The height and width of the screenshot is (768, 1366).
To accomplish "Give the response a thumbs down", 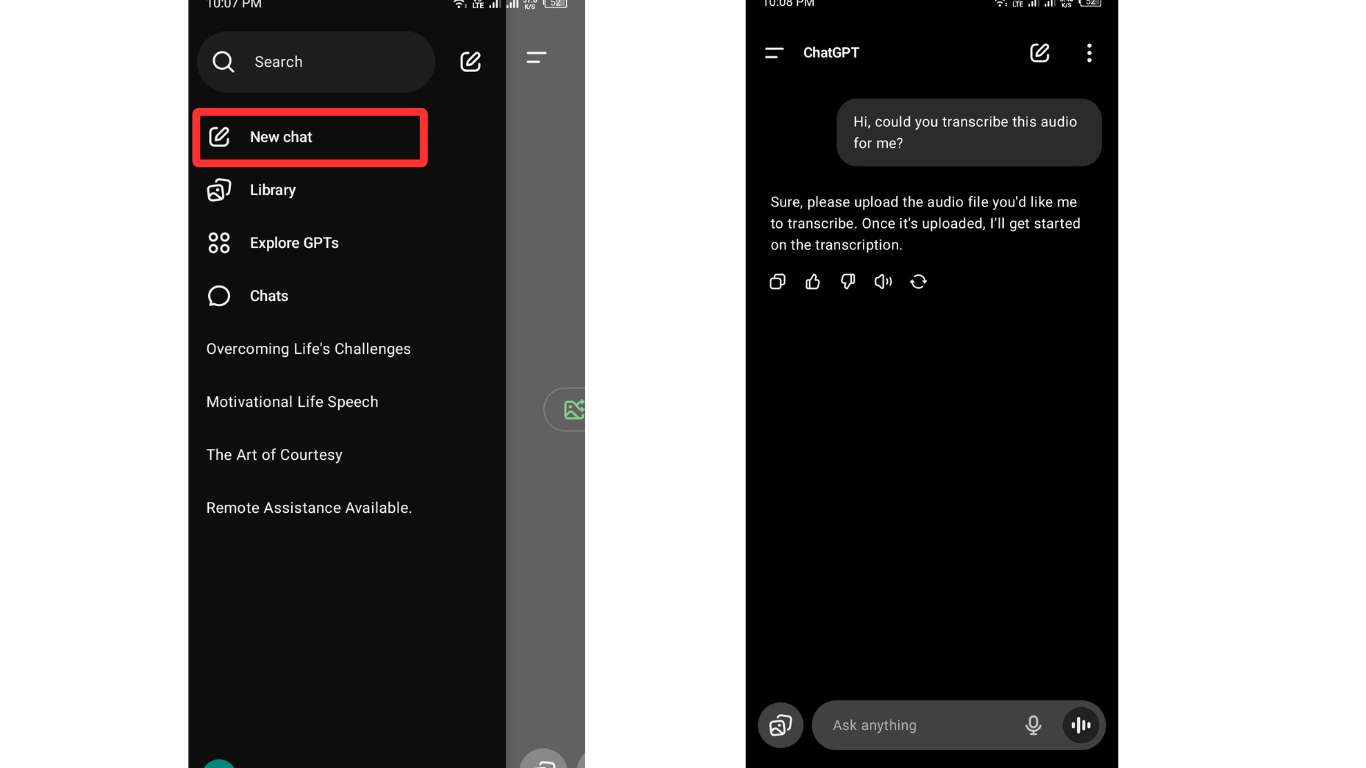I will coord(848,282).
